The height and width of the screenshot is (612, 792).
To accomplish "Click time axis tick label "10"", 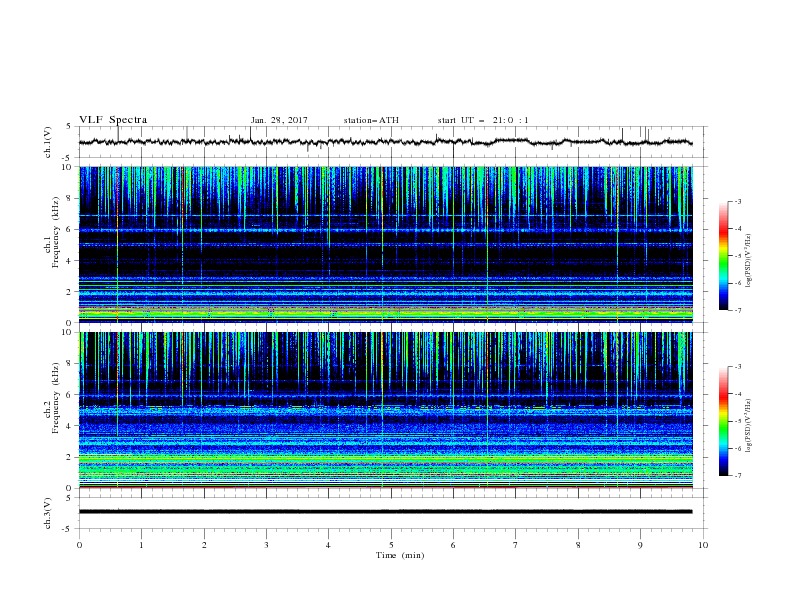I will point(703,545).
